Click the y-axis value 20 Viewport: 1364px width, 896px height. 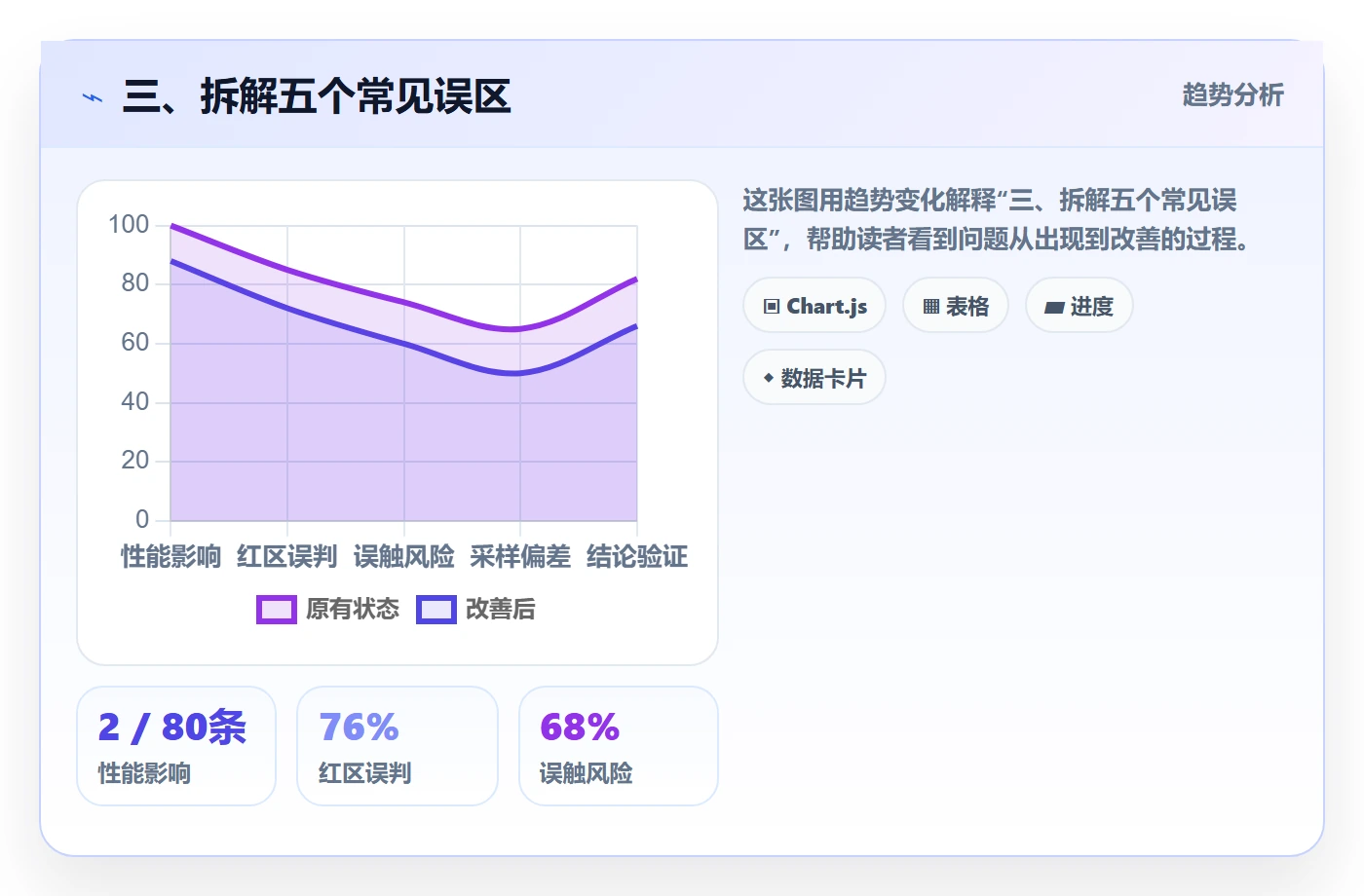click(135, 461)
